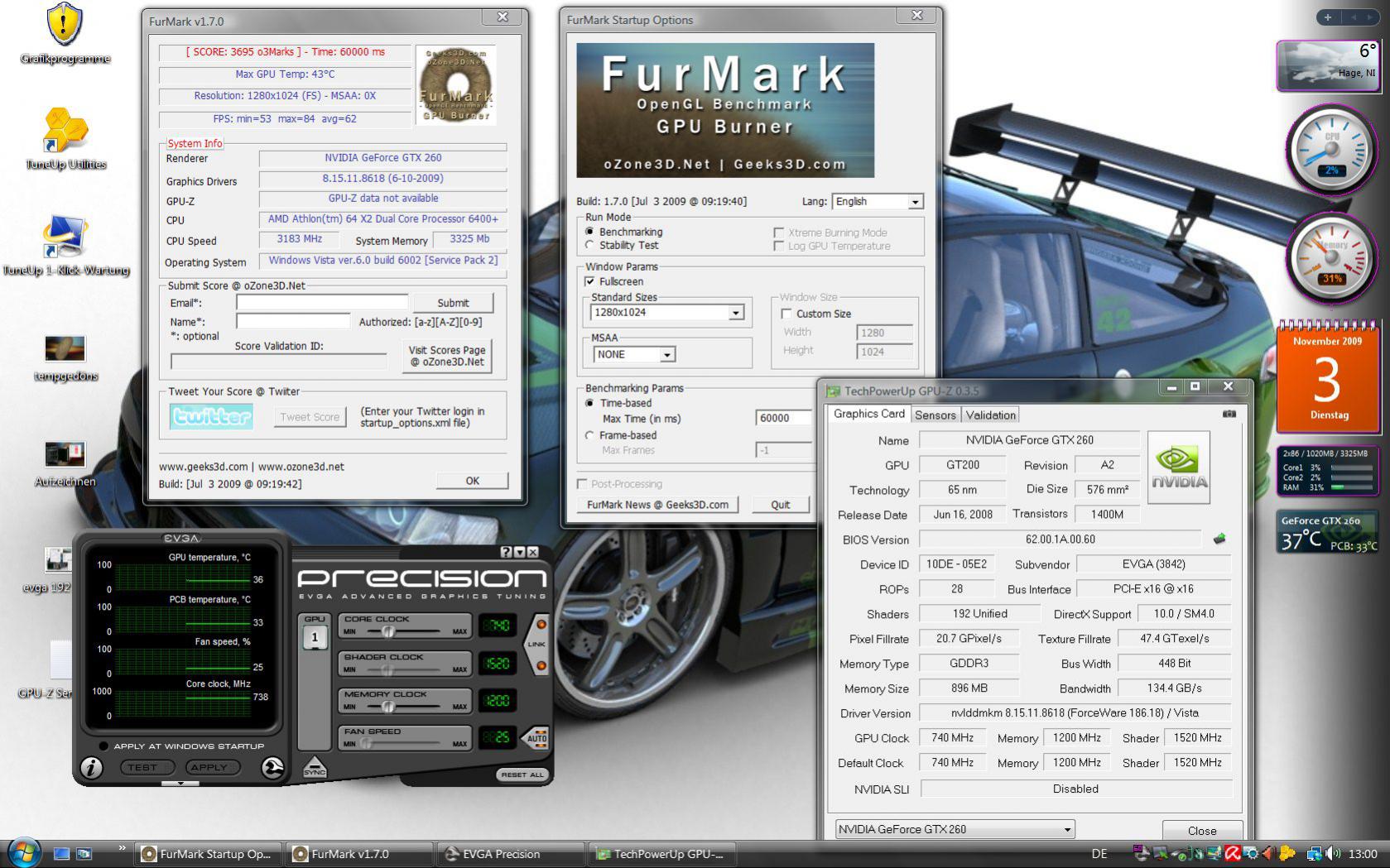The height and width of the screenshot is (868, 1390).
Task: Switch to the Sensors tab
Action: [935, 415]
